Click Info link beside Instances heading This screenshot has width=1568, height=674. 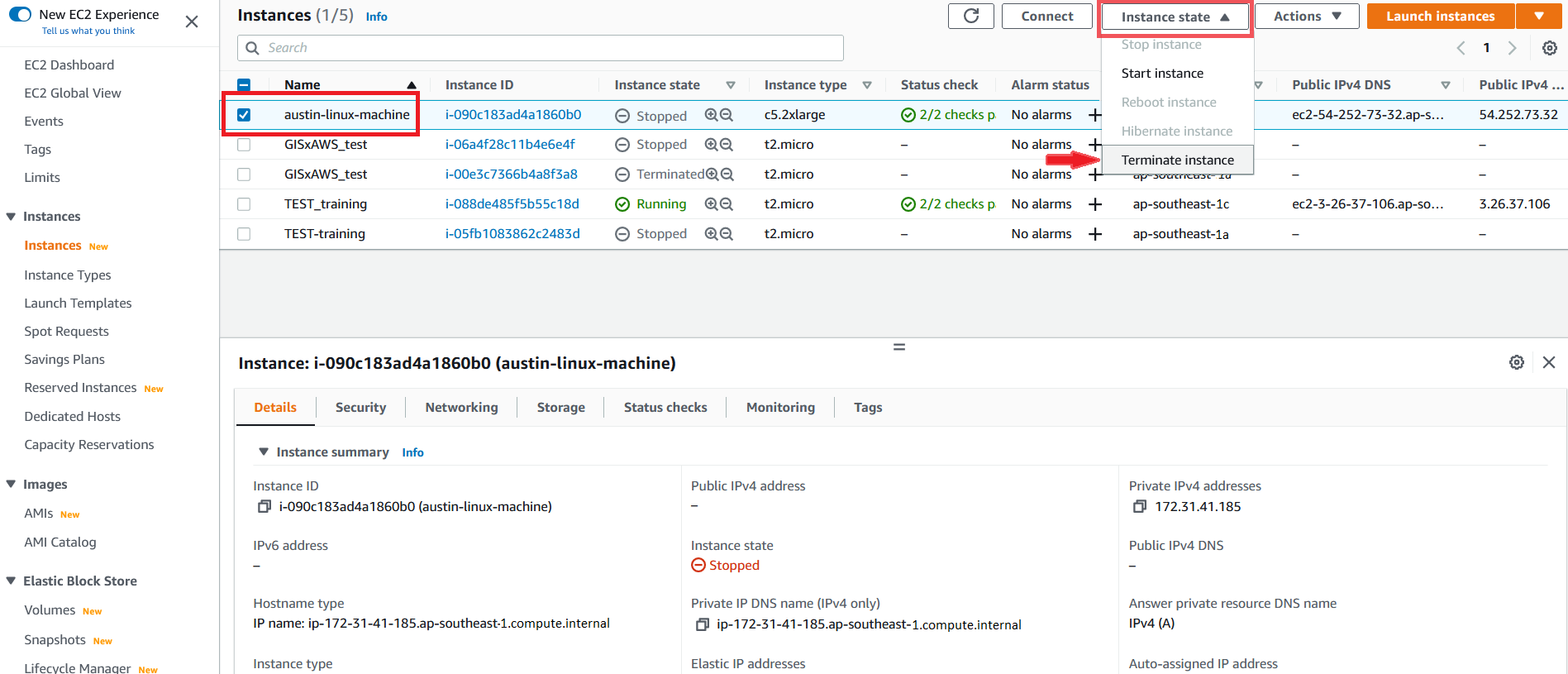tap(377, 17)
